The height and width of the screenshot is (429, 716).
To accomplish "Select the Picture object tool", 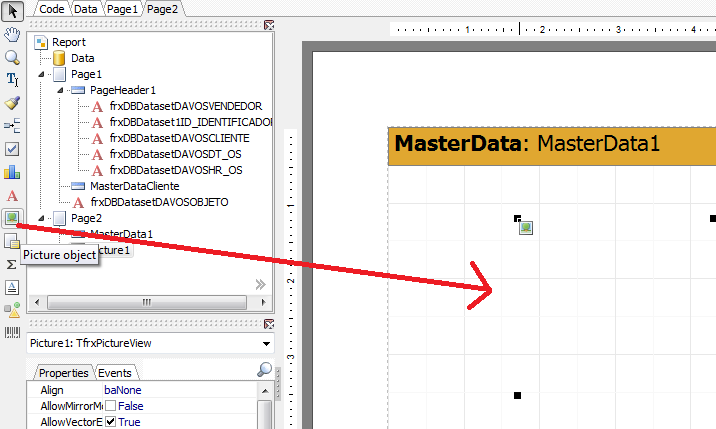I will pyautogui.click(x=12, y=217).
